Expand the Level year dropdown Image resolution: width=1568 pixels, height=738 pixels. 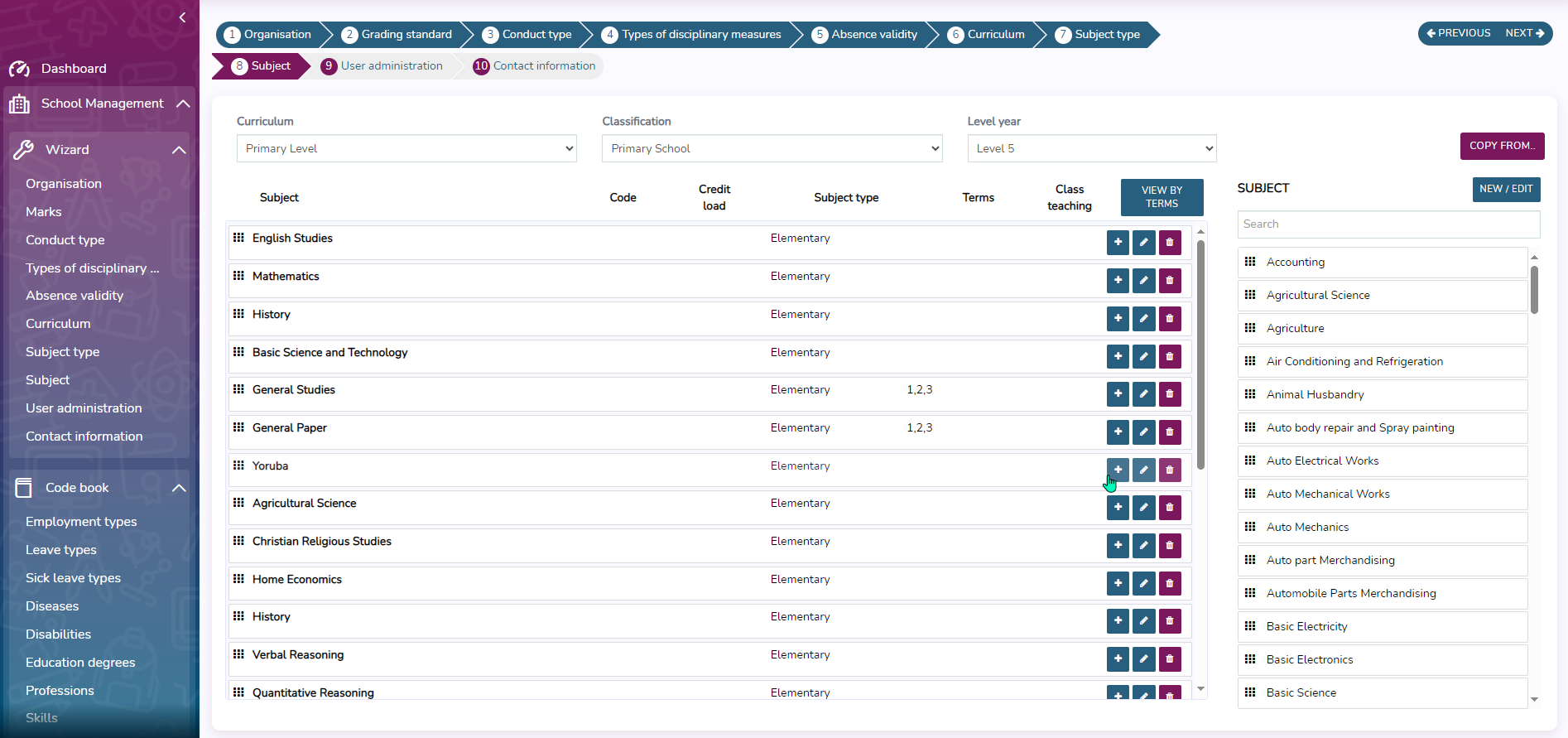pyautogui.click(x=1091, y=149)
